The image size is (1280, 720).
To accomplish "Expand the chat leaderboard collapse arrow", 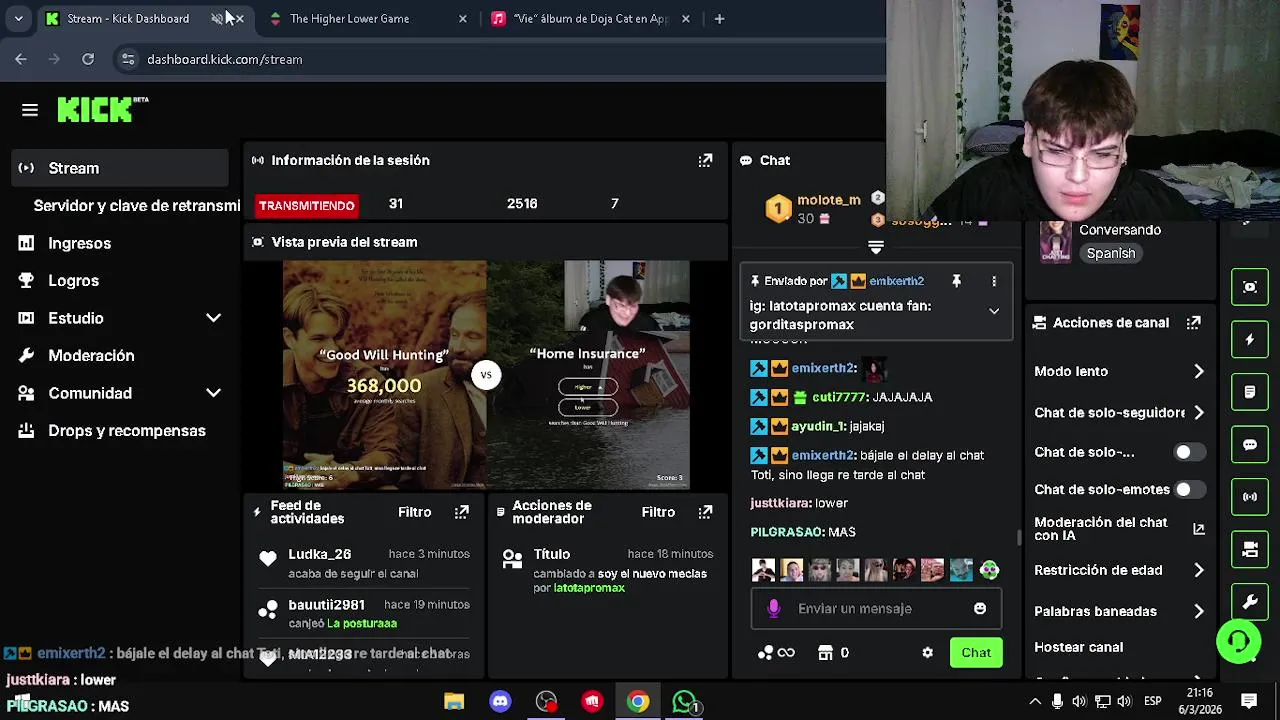I will point(876,247).
